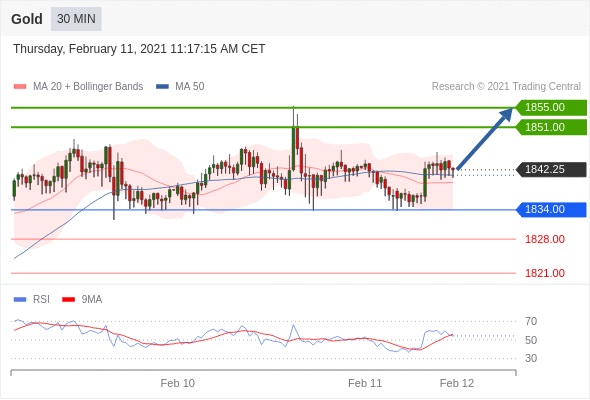Click the 1834.00 pivot price tag
This screenshot has height=400, width=590.
coord(551,210)
